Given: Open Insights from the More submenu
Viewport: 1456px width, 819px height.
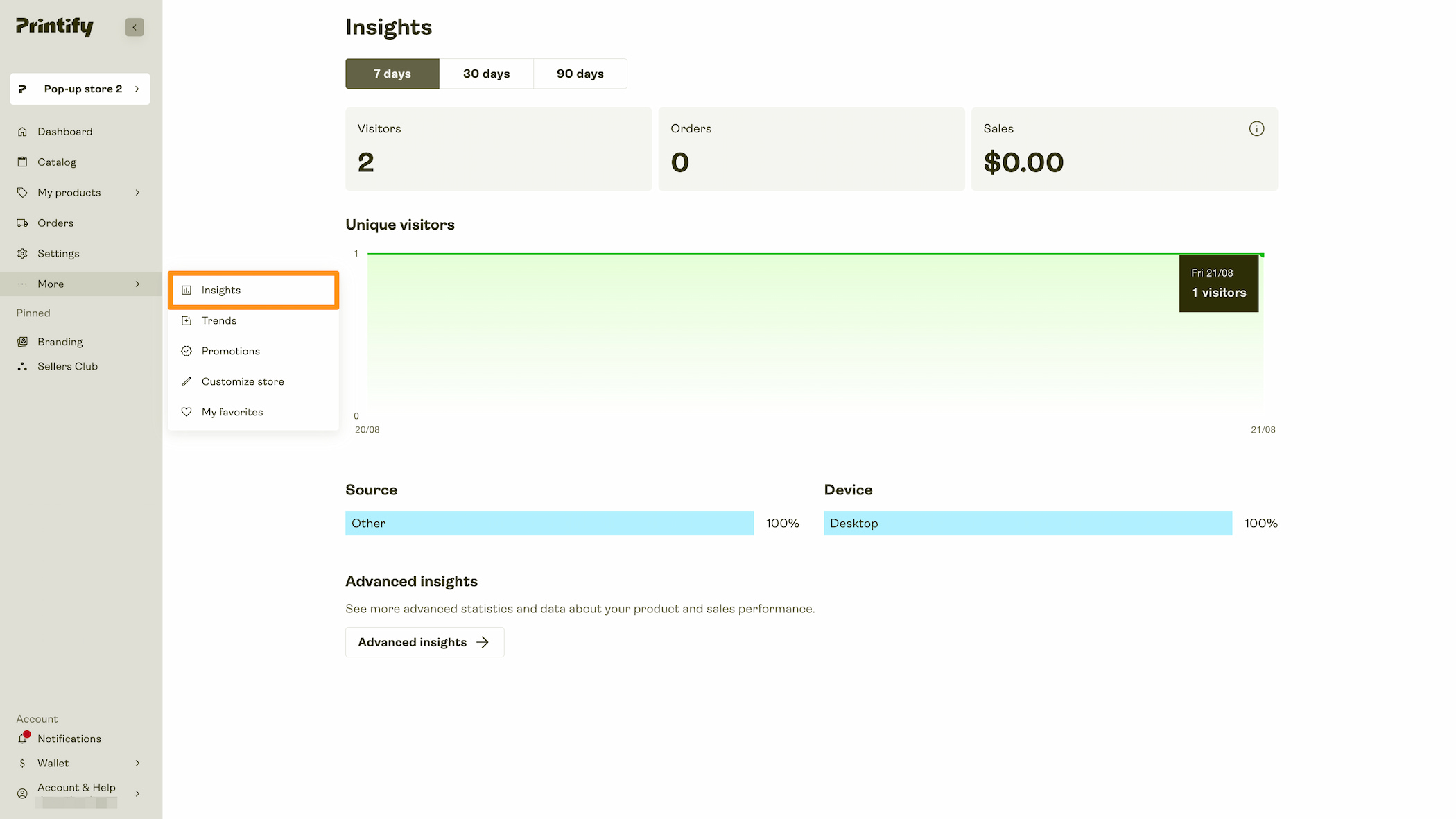Looking at the screenshot, I should click(254, 290).
